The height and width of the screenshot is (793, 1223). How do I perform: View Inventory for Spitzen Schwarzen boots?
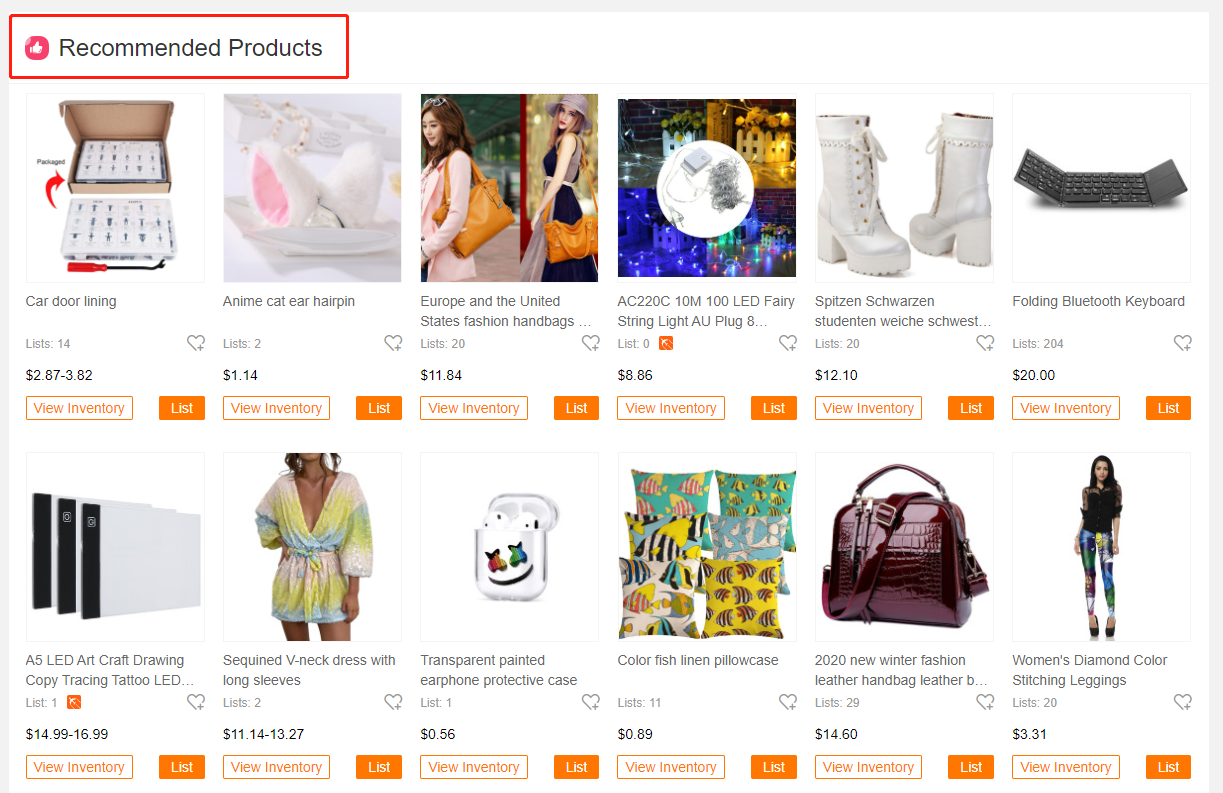(x=868, y=408)
